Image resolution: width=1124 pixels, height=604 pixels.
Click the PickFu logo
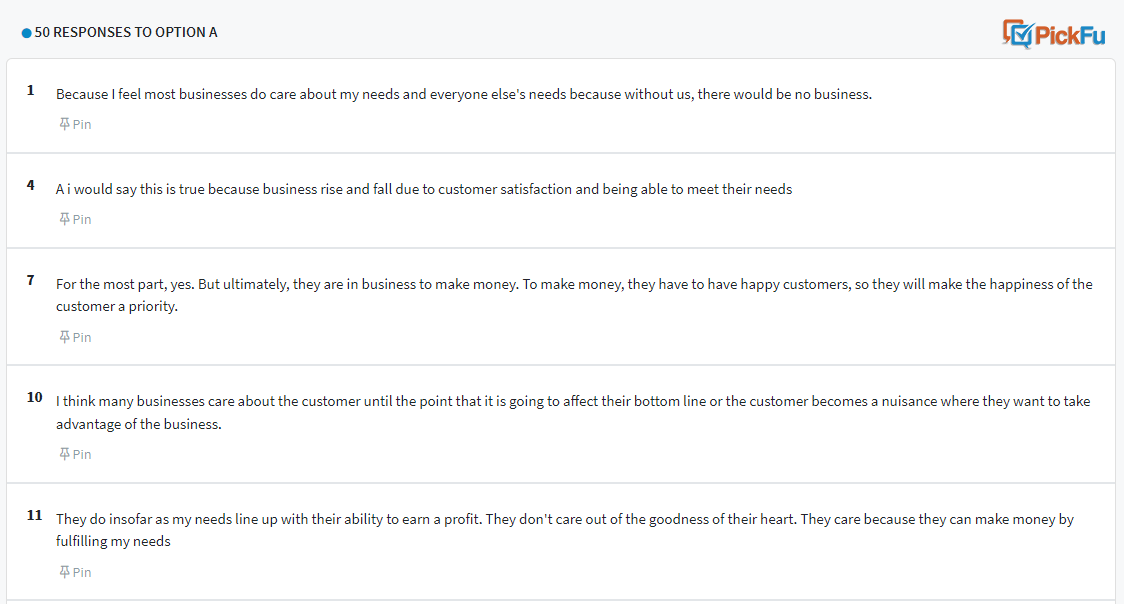pos(1053,34)
